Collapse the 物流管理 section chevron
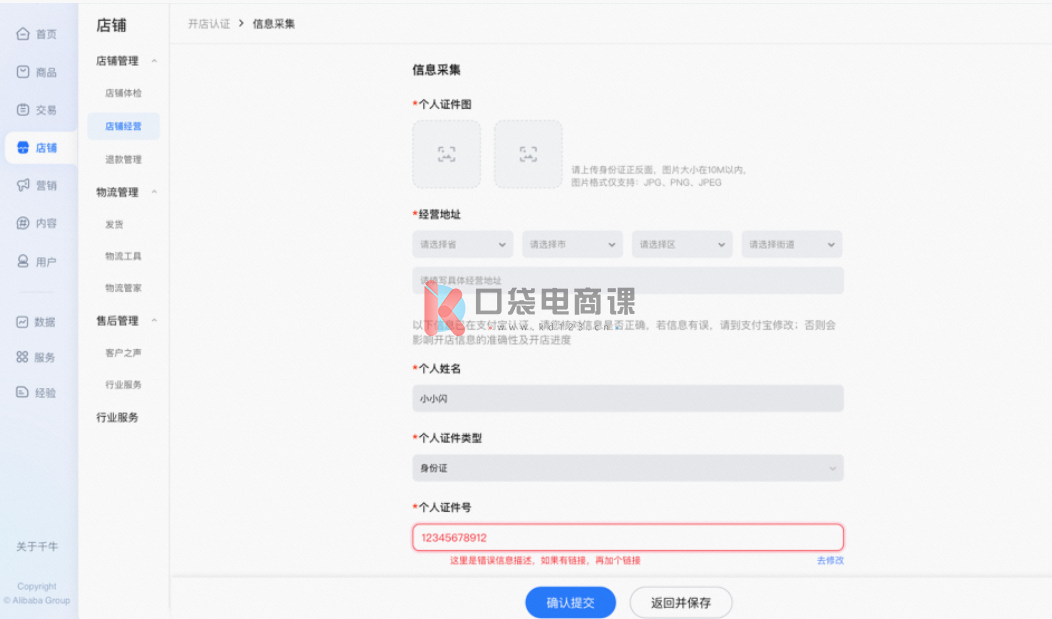Screen dimensions: 1052x619 coord(154,192)
